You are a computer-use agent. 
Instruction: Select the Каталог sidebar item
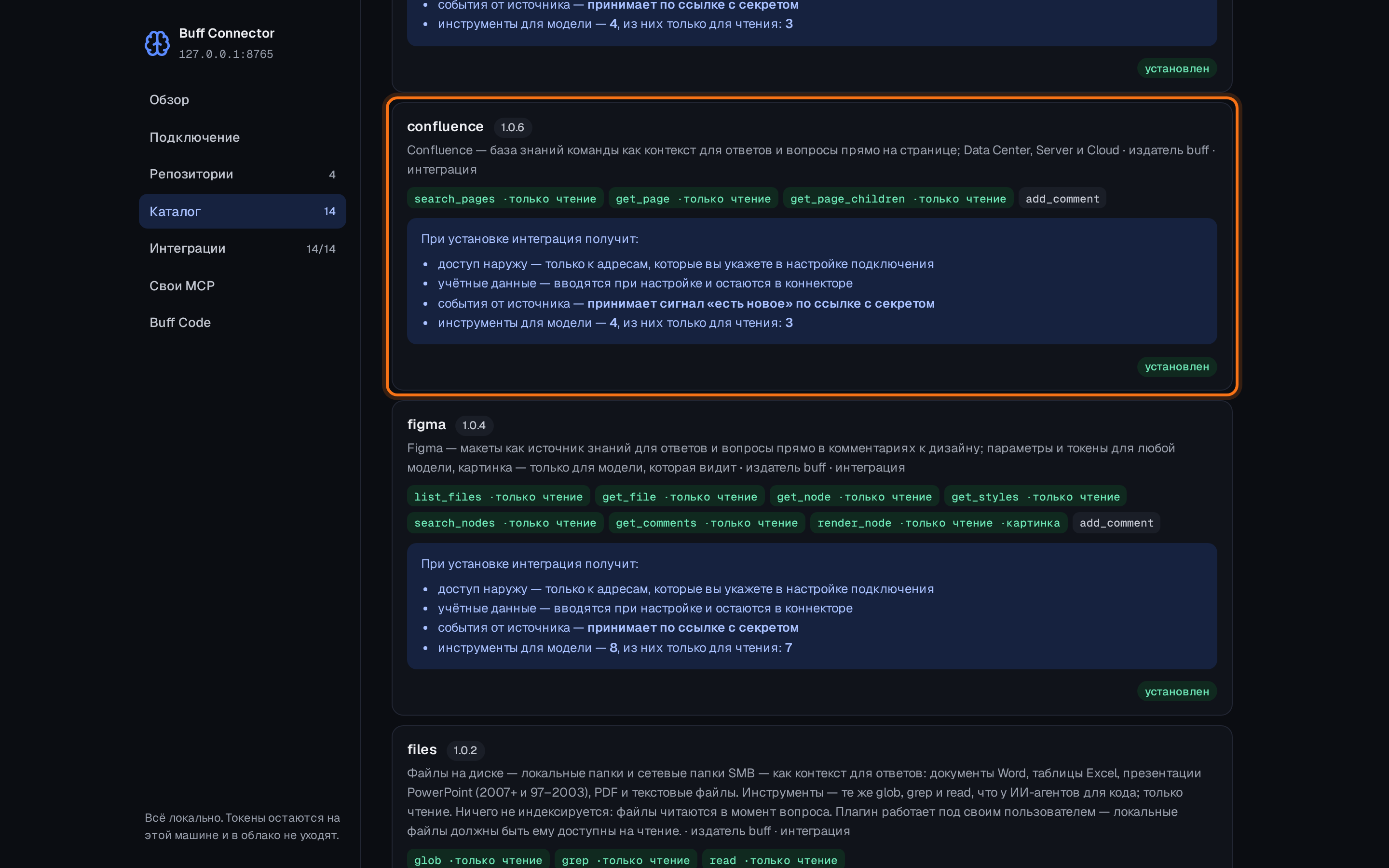point(242,211)
